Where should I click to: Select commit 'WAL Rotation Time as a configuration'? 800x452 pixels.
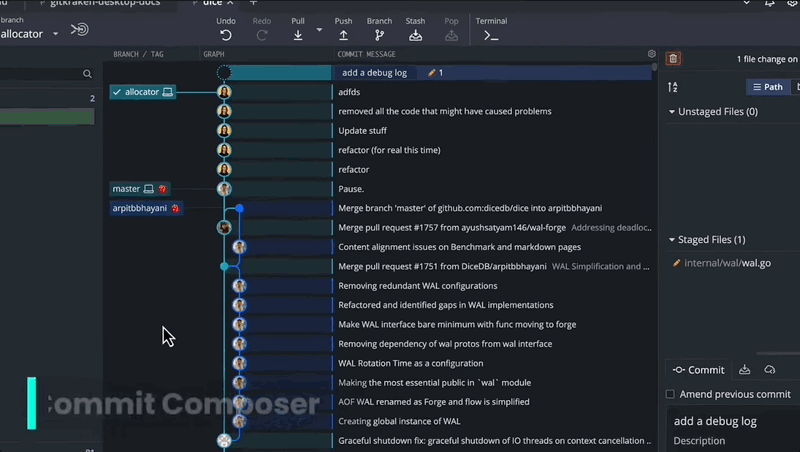pos(411,363)
